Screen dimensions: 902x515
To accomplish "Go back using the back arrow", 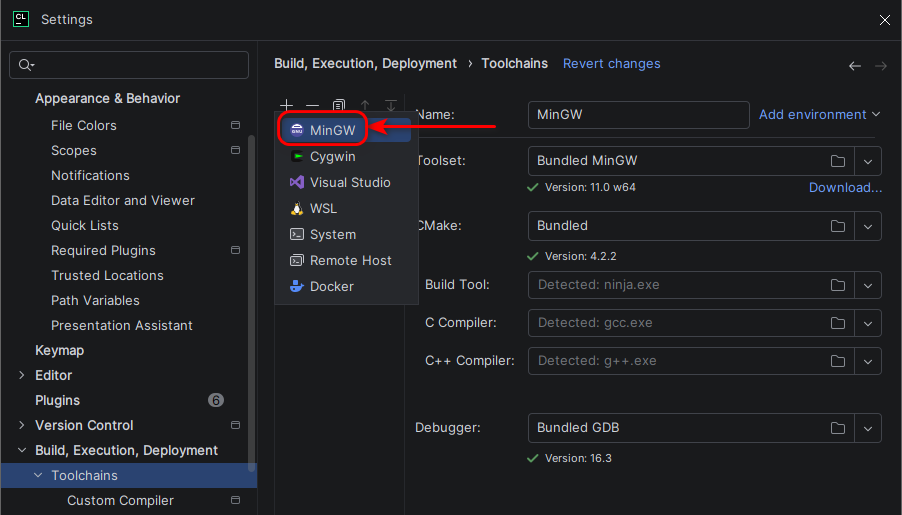I will coord(855,66).
